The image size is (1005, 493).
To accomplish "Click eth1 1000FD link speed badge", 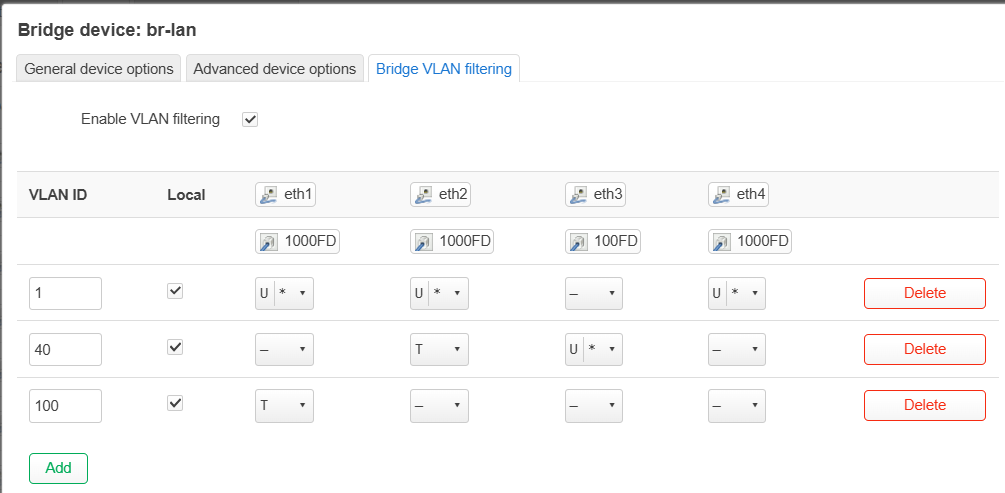I will click(296, 241).
